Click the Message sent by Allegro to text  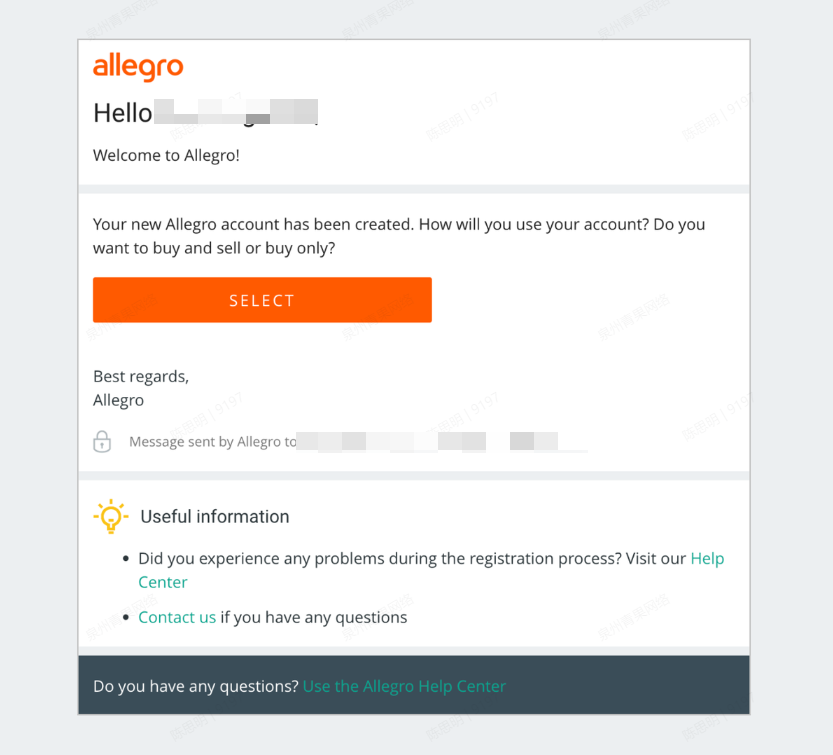(x=212, y=441)
